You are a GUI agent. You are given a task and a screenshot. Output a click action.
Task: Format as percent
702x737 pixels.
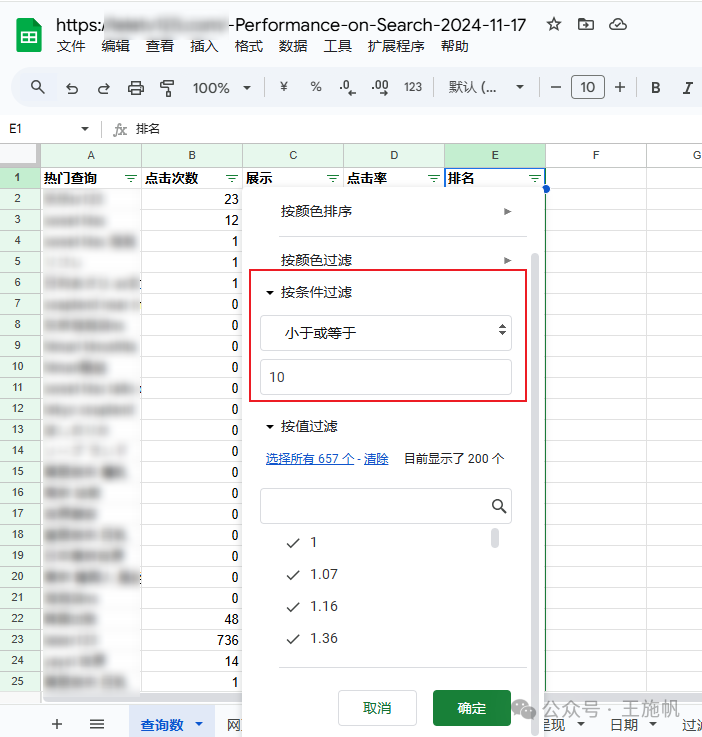point(316,86)
